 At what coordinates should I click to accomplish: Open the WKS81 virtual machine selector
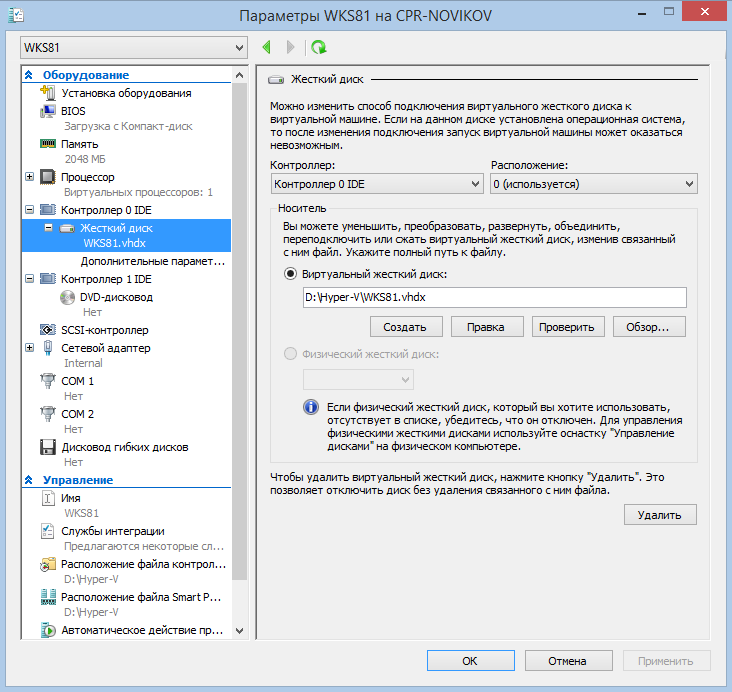pos(133,48)
